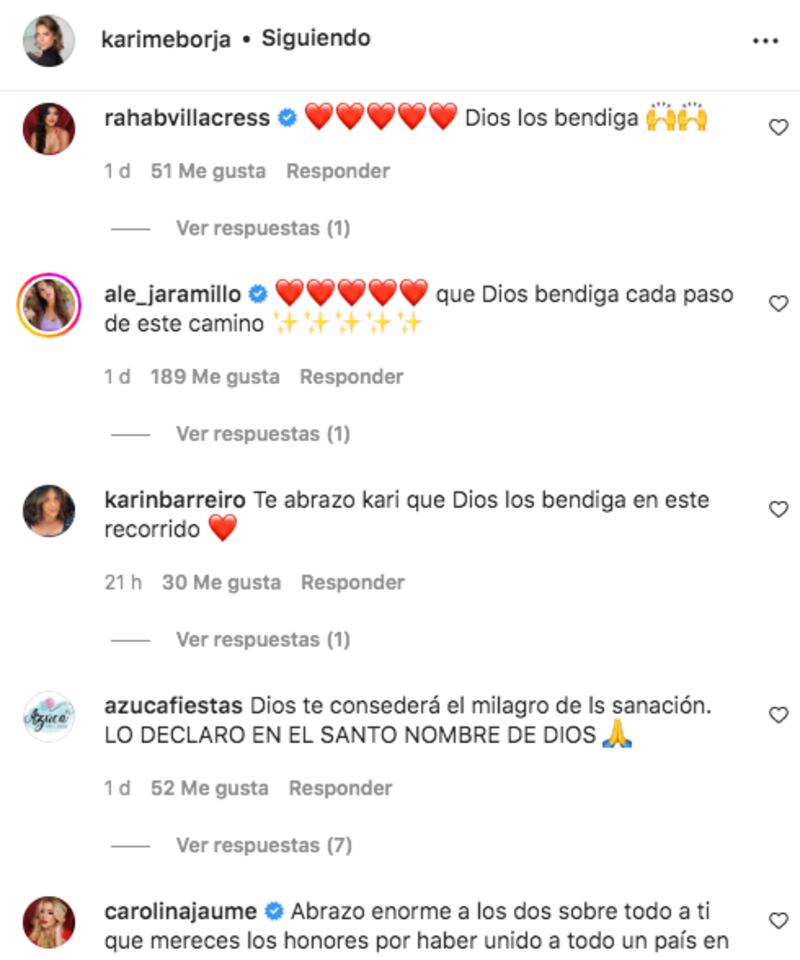View ale_jaramillo story avatar ring
The height and width of the screenshot is (960, 800).
(48, 305)
